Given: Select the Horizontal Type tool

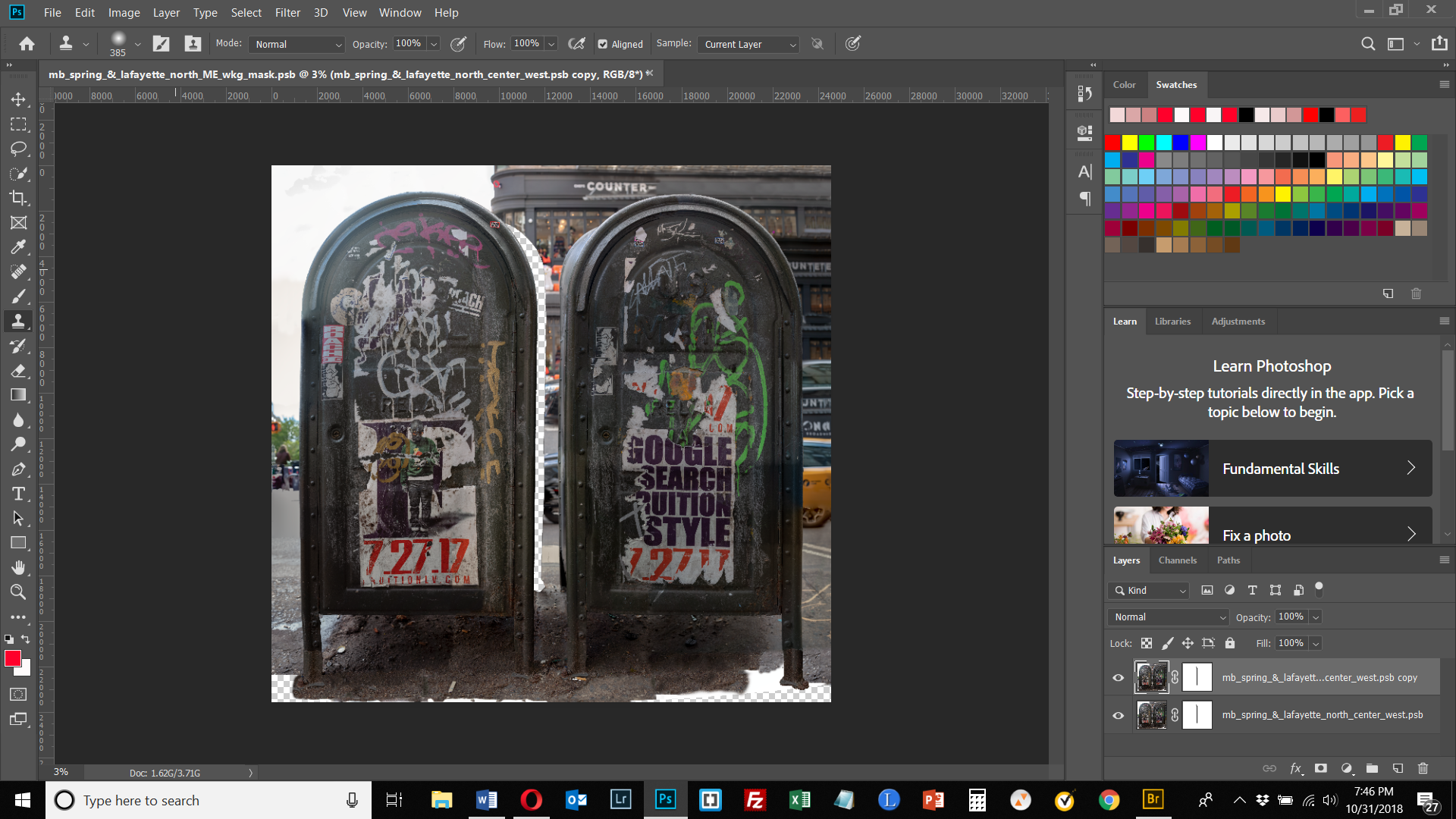Looking at the screenshot, I should click(x=18, y=494).
